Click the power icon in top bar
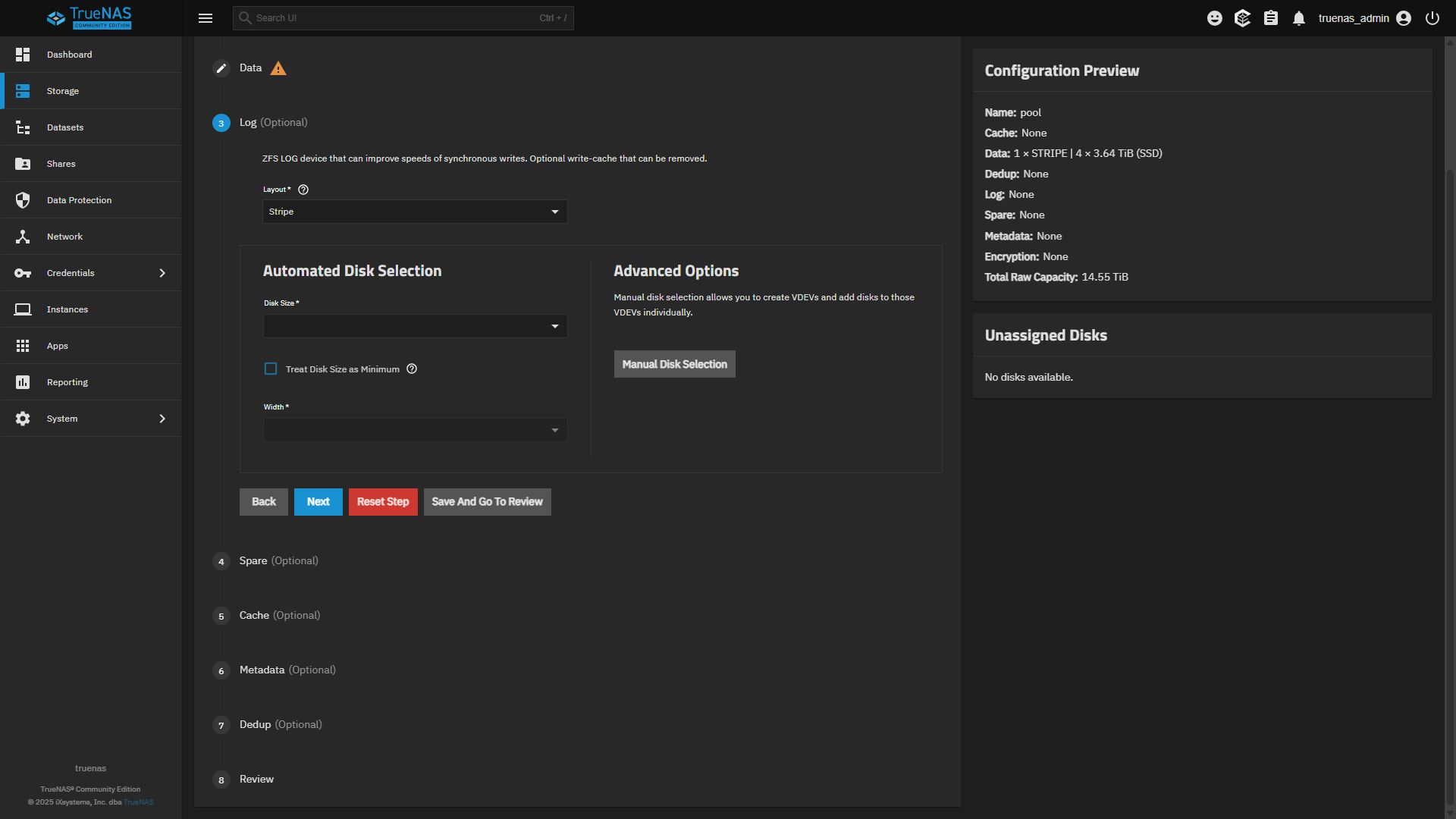 pyautogui.click(x=1432, y=18)
